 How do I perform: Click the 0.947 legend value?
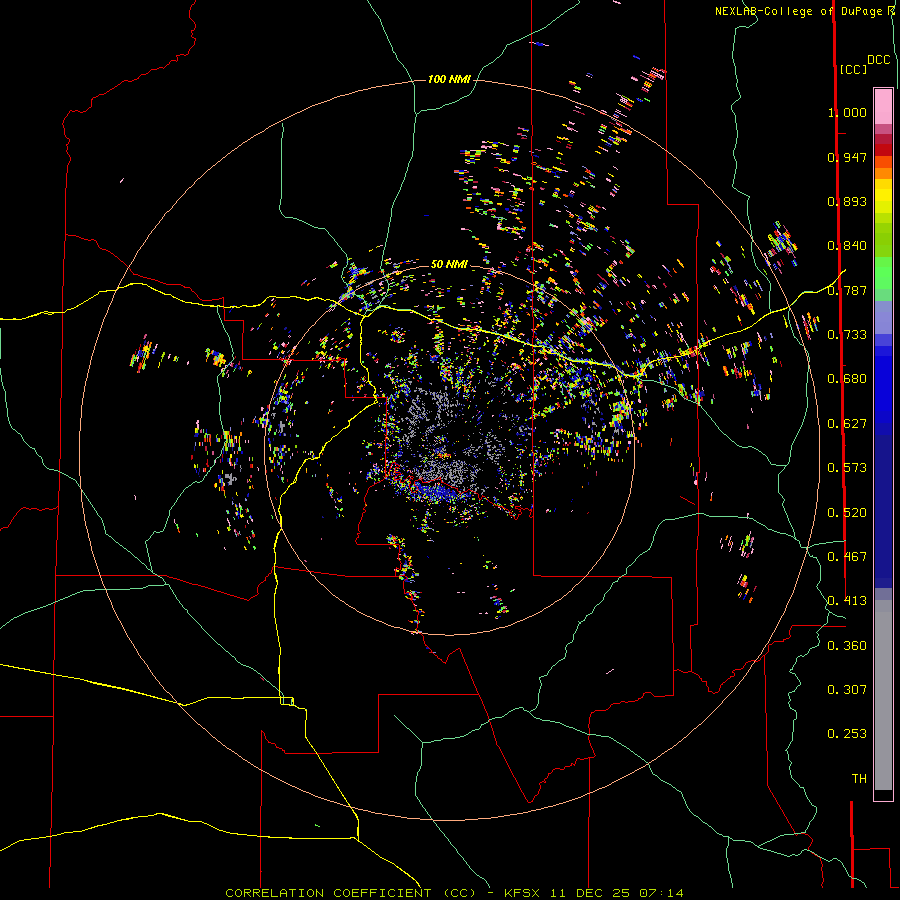[847, 157]
